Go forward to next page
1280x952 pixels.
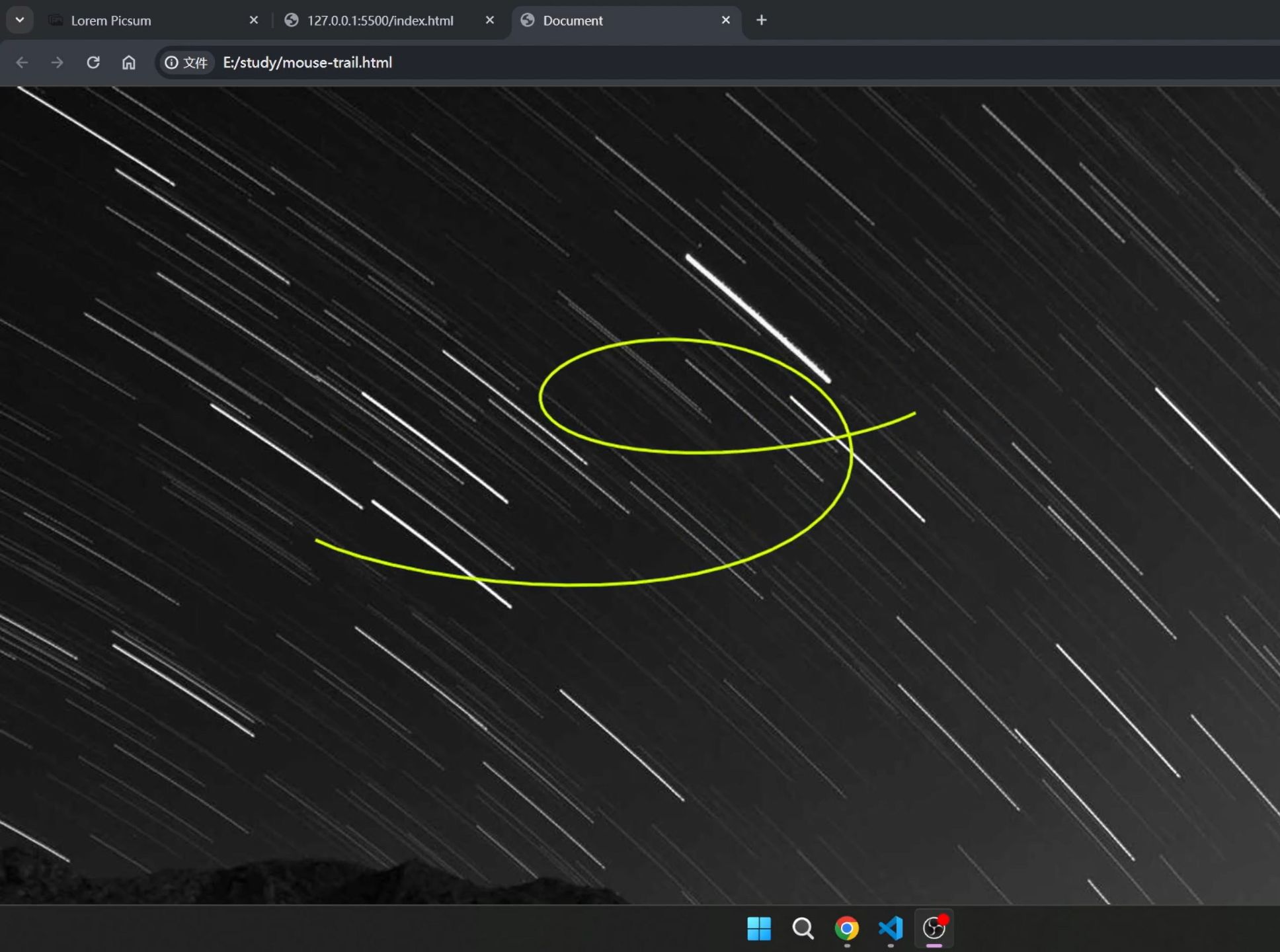click(58, 62)
